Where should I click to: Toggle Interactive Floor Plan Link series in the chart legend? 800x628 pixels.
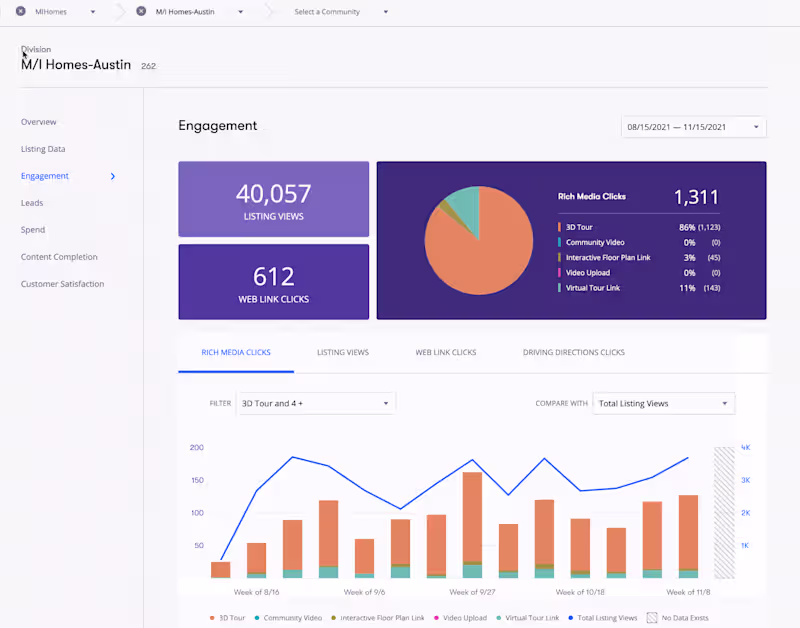click(x=378, y=618)
